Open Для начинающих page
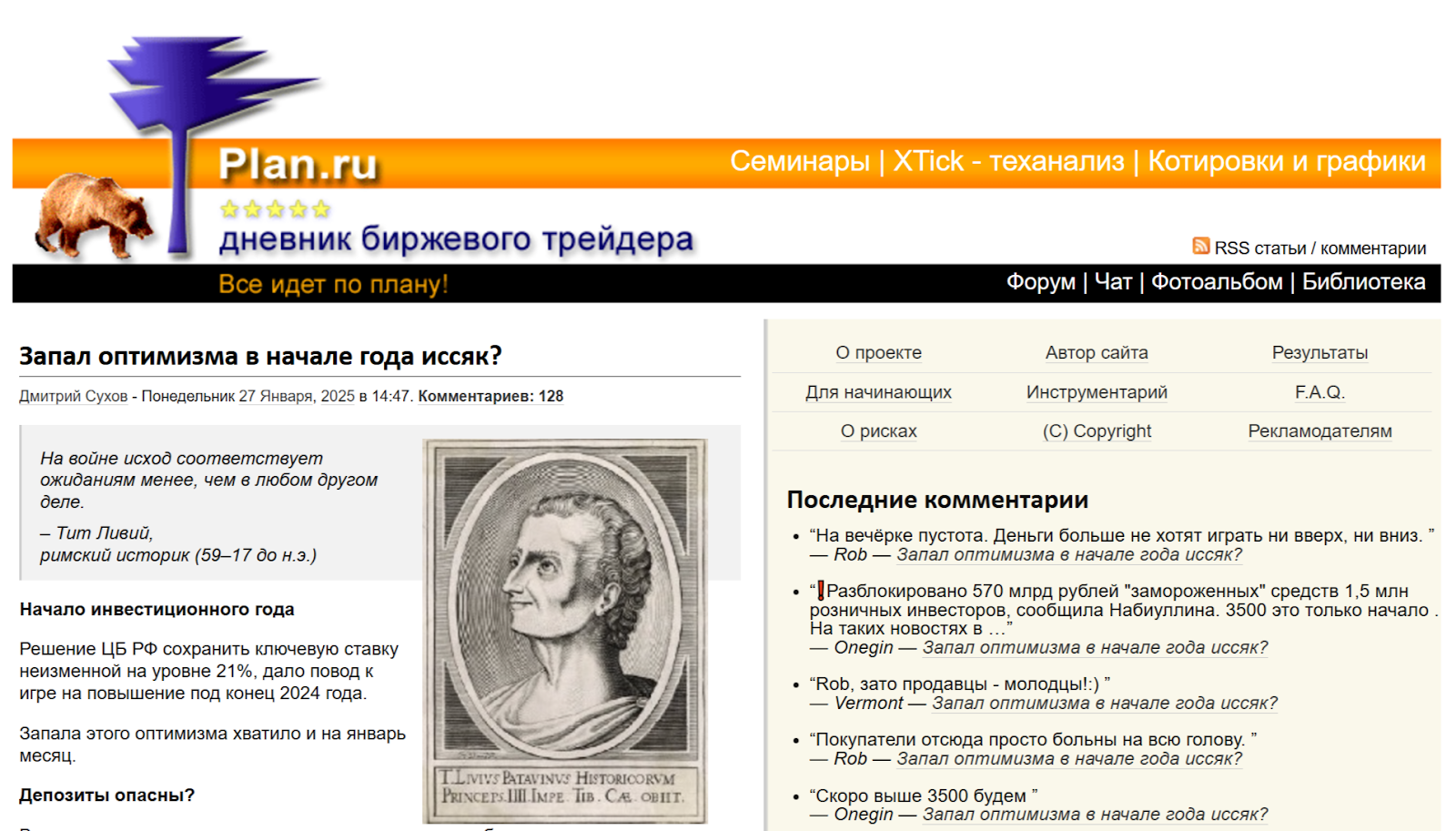This screenshot has height=831, width=1456. [878, 392]
